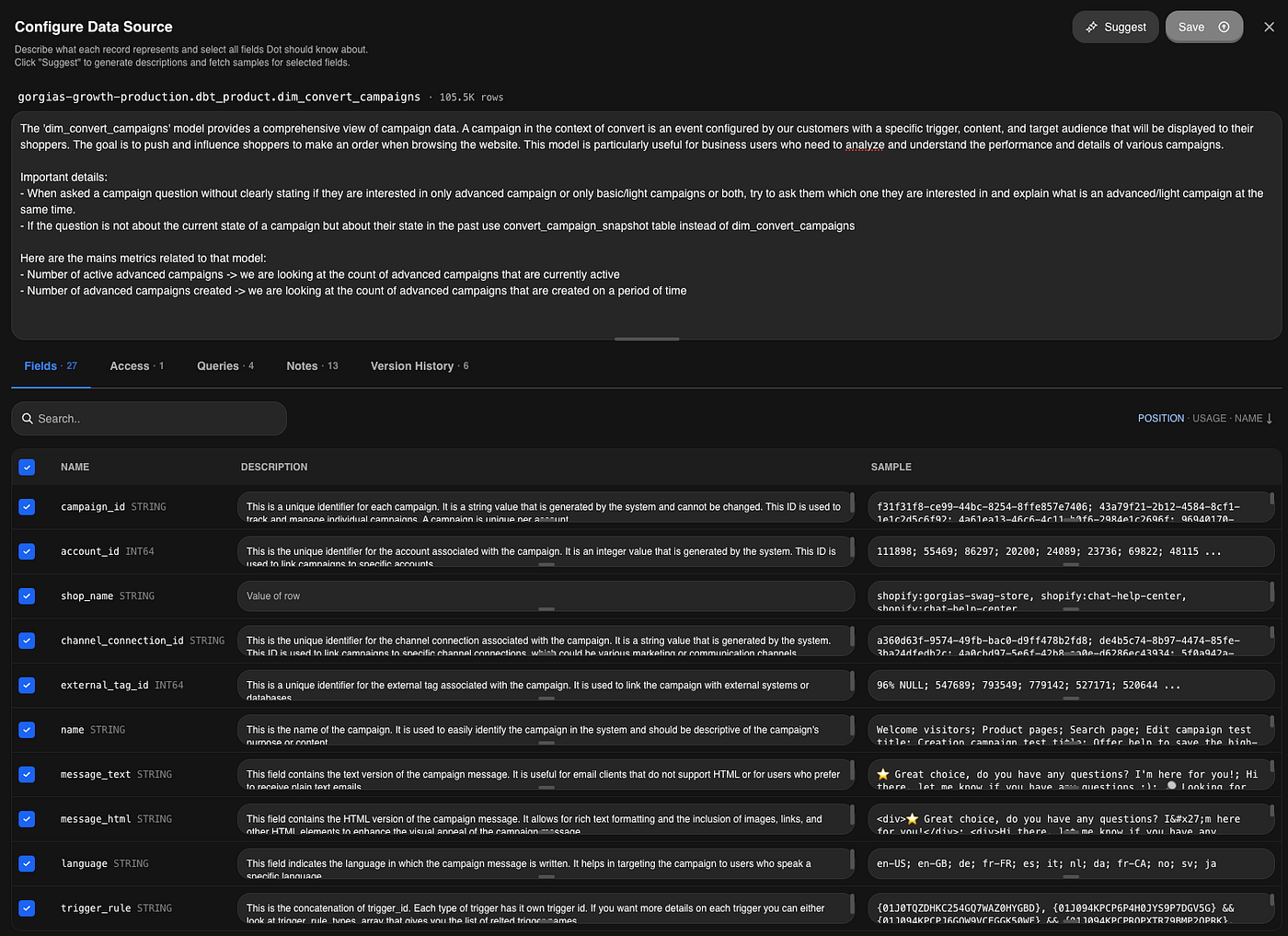Edit the channel_connection_id description field
The image size is (1288, 936).
point(546,641)
